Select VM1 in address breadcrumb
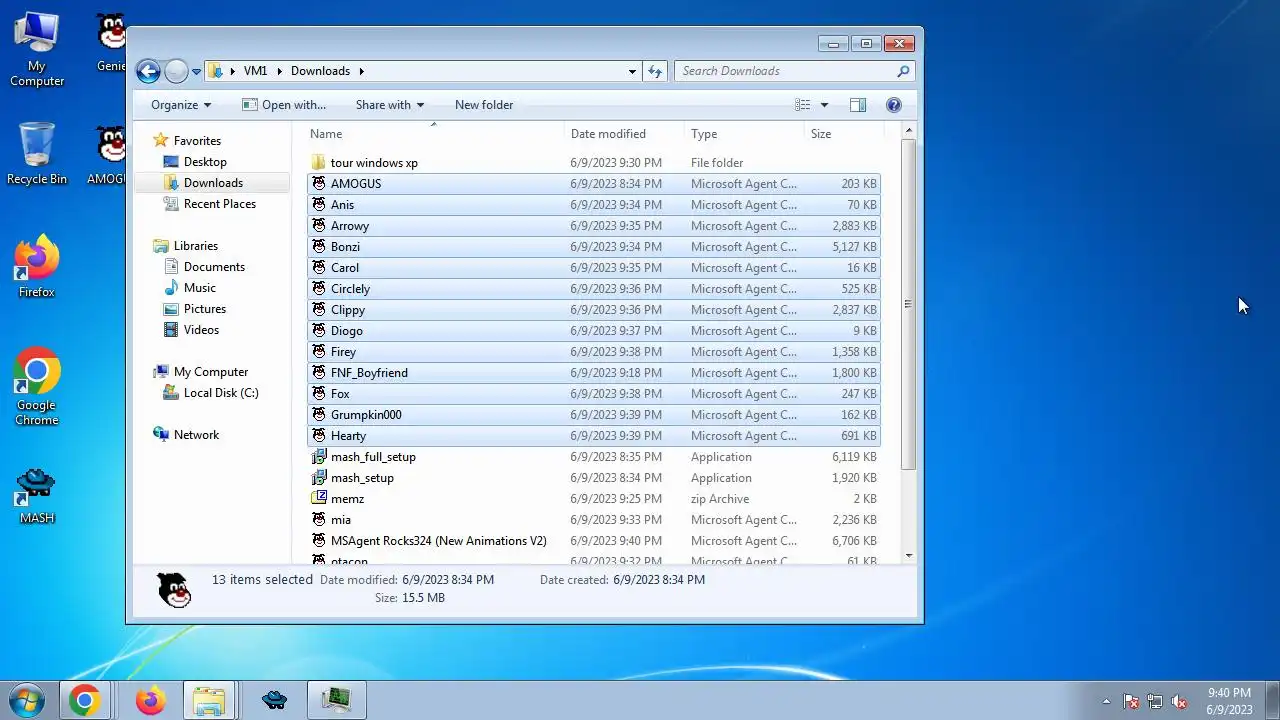The image size is (1280, 720). tap(255, 71)
